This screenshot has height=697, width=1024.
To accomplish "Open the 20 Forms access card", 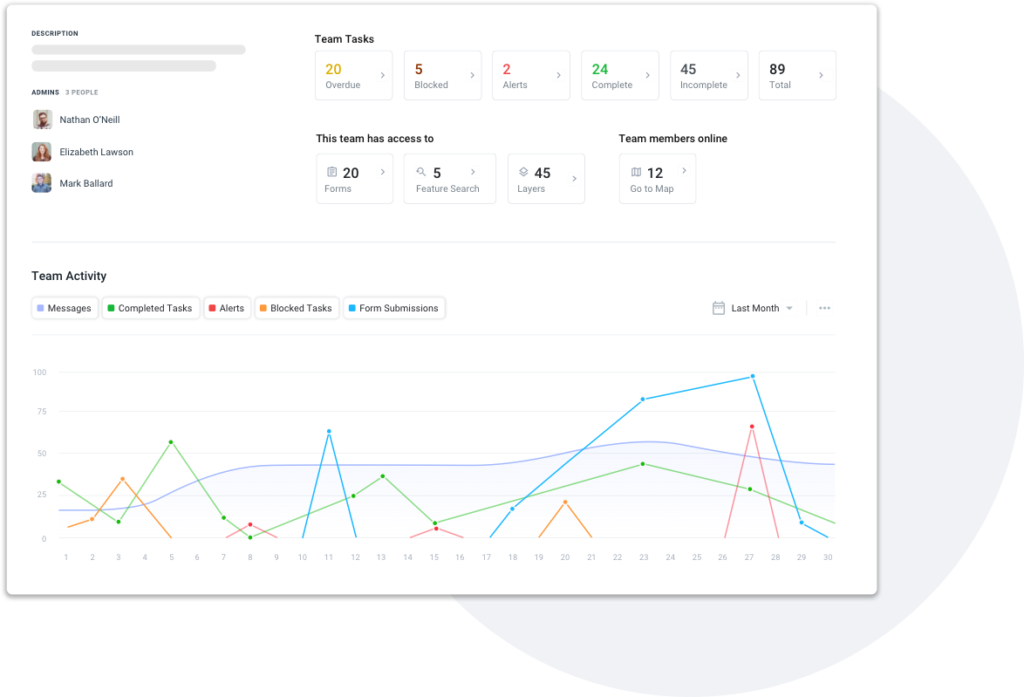I will coord(355,178).
